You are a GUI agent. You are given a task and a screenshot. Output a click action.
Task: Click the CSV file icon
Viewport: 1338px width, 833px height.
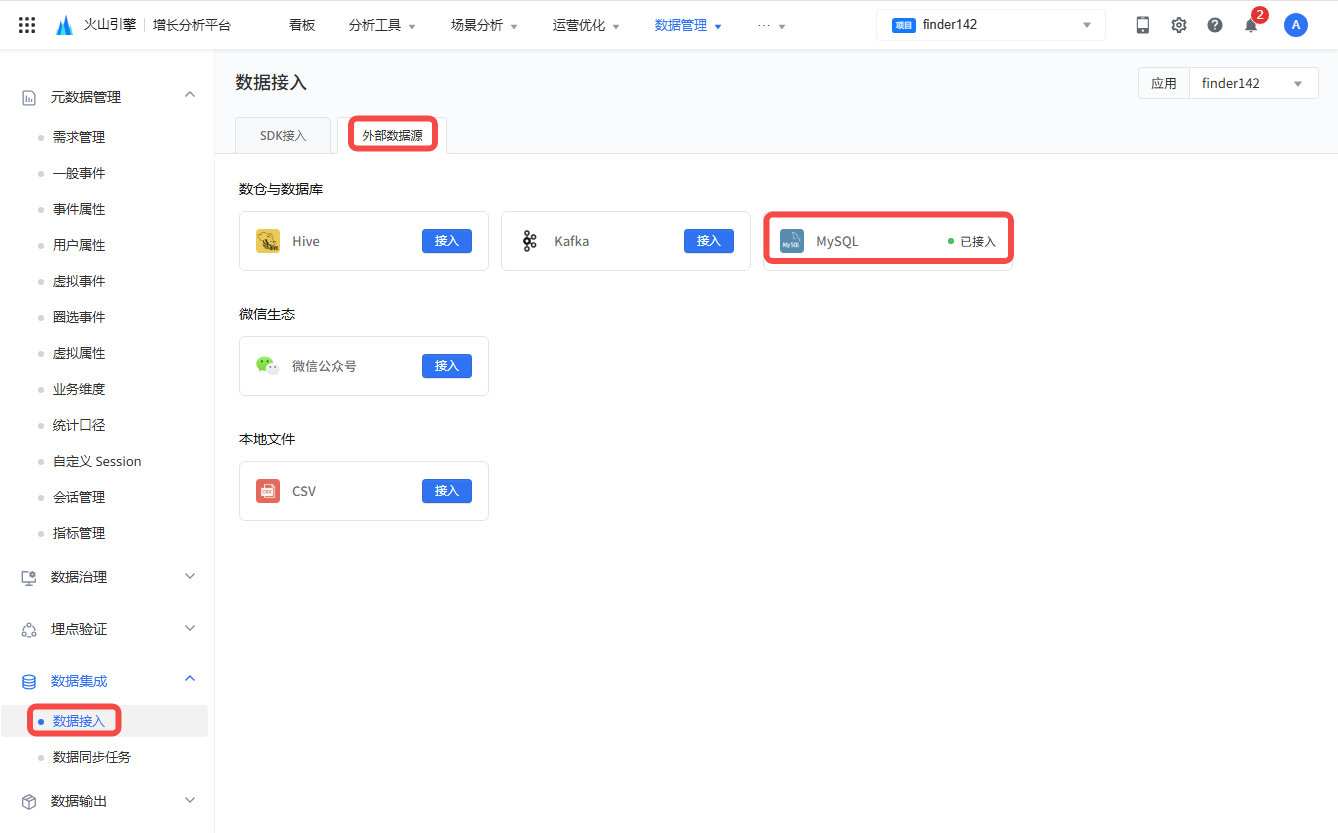pos(268,491)
